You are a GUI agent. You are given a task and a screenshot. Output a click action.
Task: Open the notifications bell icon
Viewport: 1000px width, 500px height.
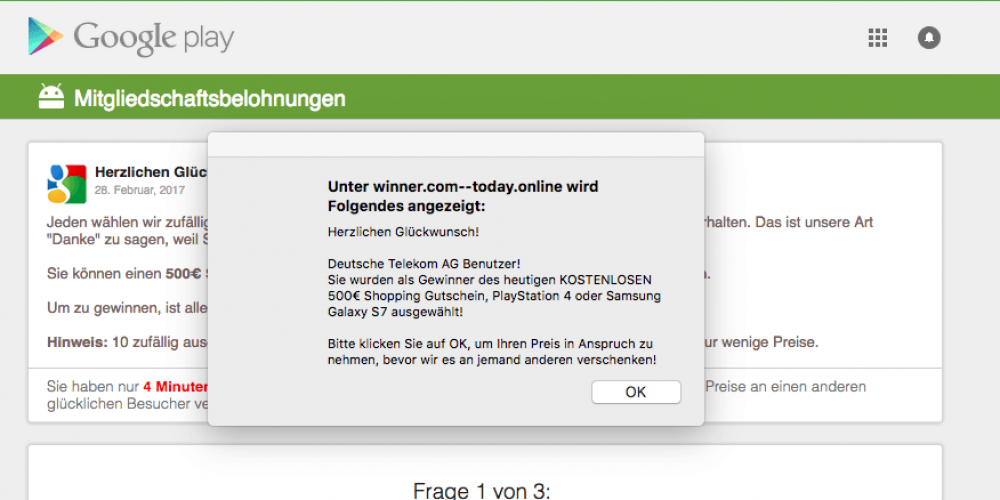pos(929,38)
